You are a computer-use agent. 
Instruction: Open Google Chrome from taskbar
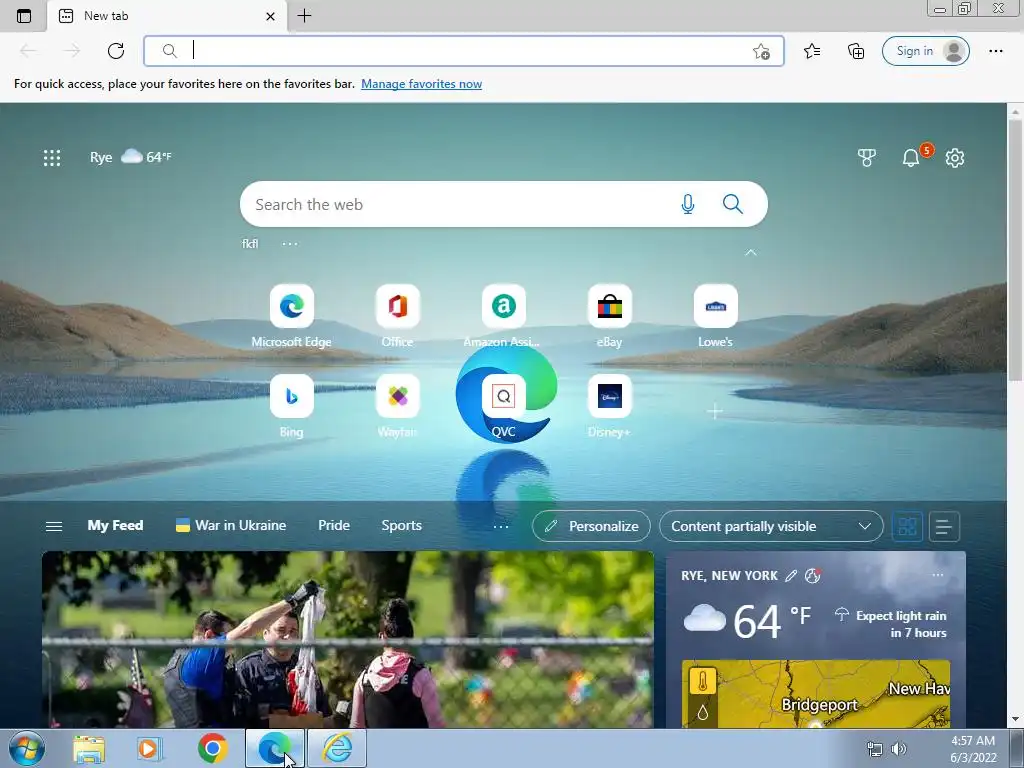pyautogui.click(x=212, y=748)
